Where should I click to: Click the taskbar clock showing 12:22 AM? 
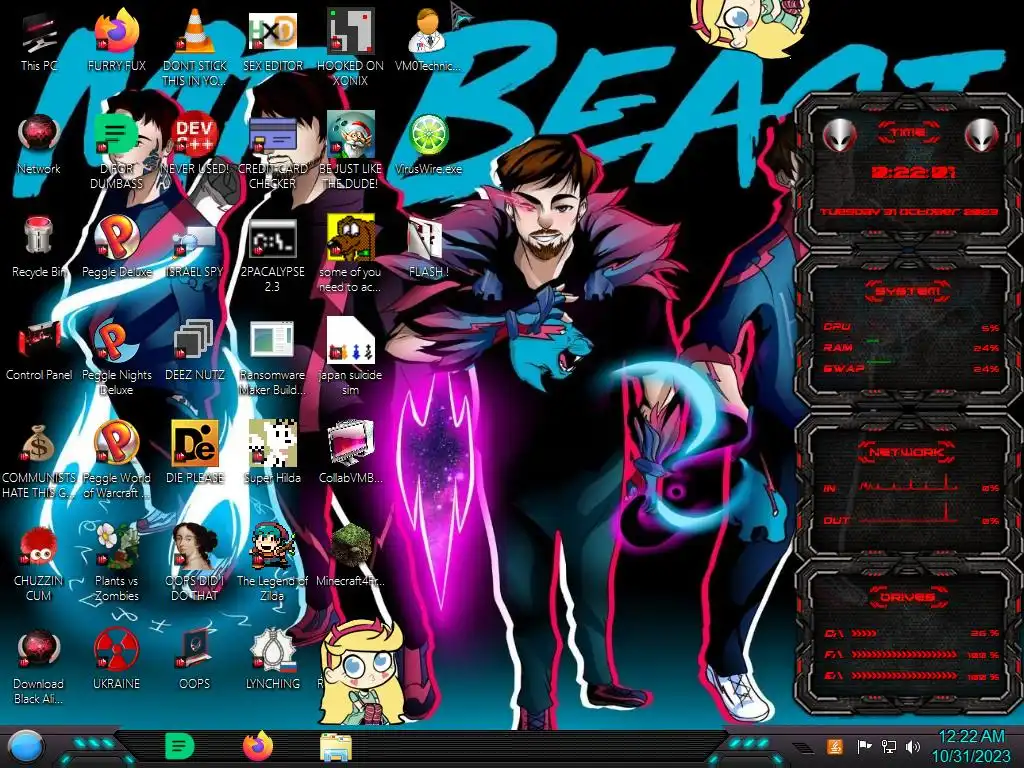point(971,746)
